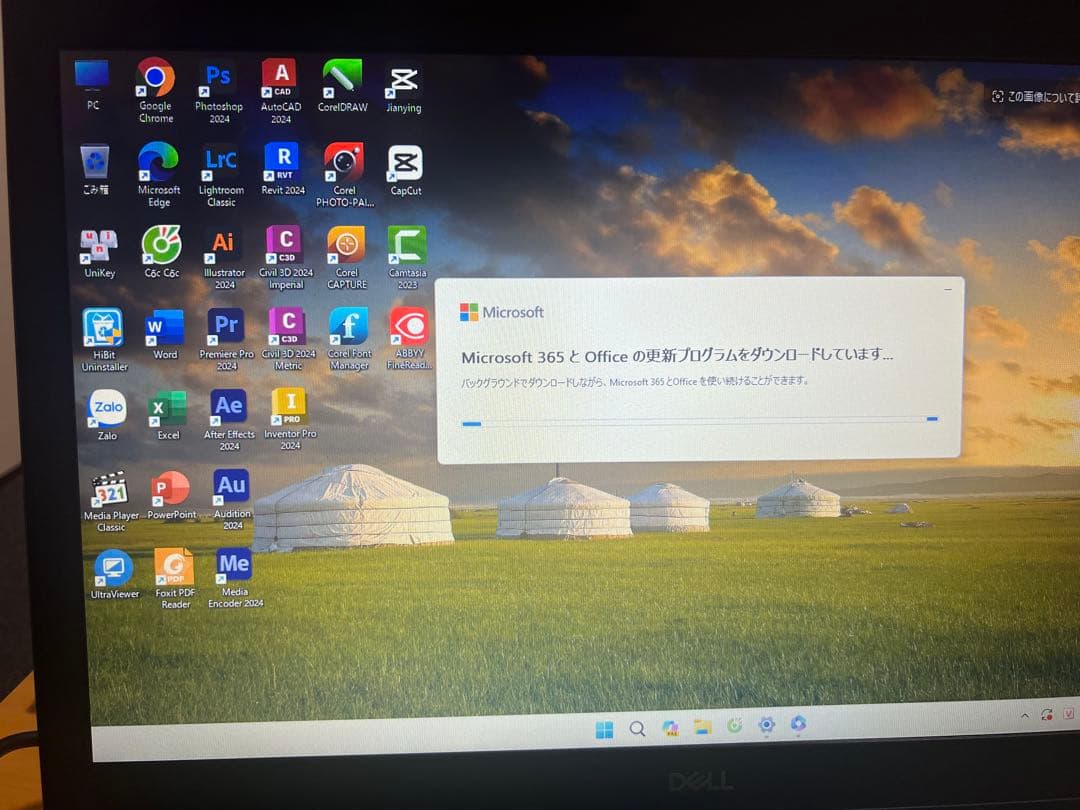Expand the hidden system tray icons

(1024, 716)
